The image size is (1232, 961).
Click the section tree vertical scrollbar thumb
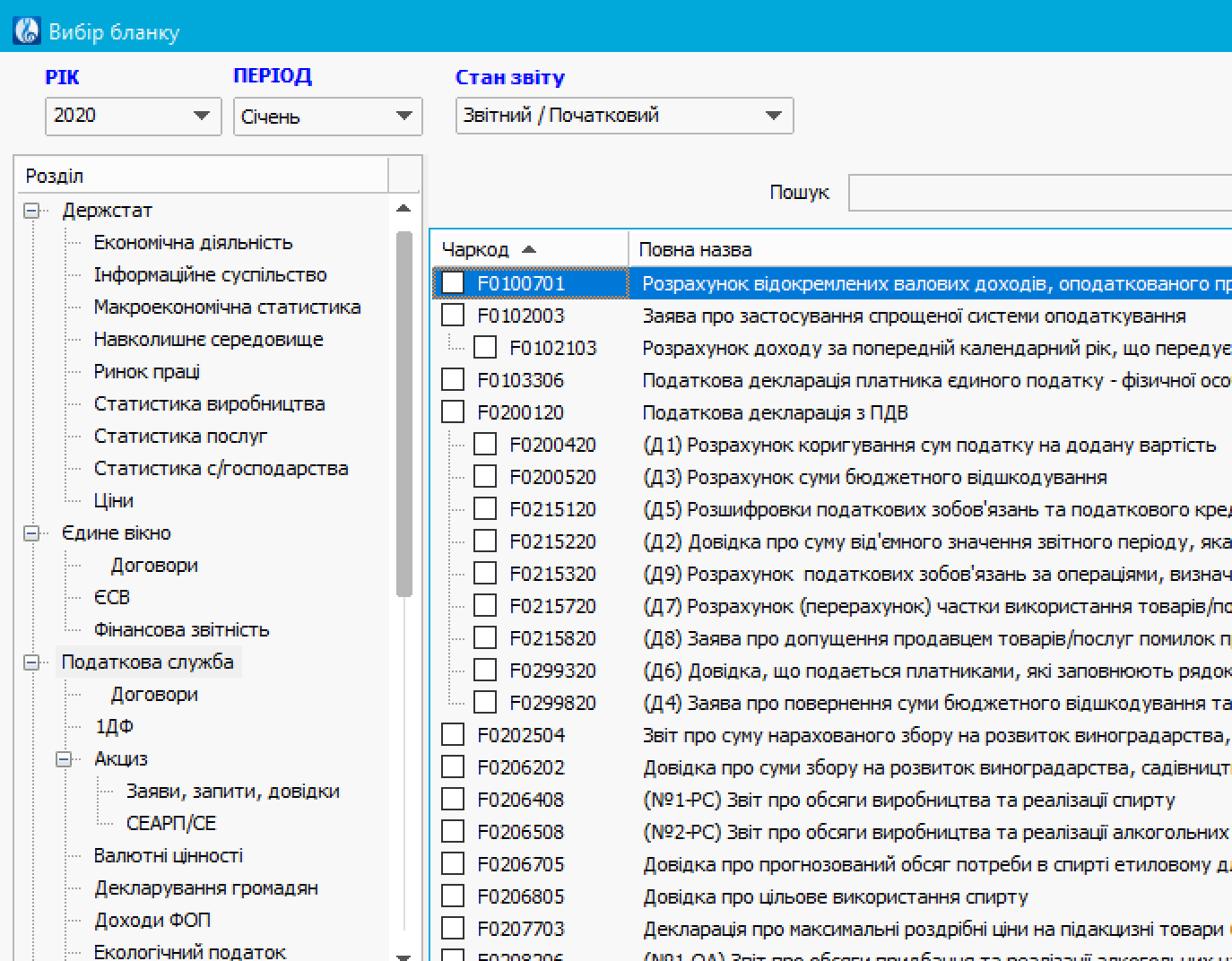pos(403,412)
